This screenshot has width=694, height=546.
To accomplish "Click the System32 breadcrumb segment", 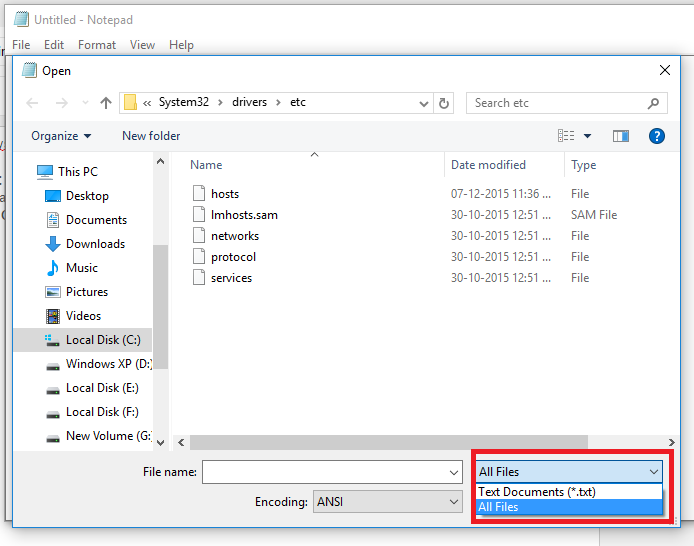I will (184, 102).
